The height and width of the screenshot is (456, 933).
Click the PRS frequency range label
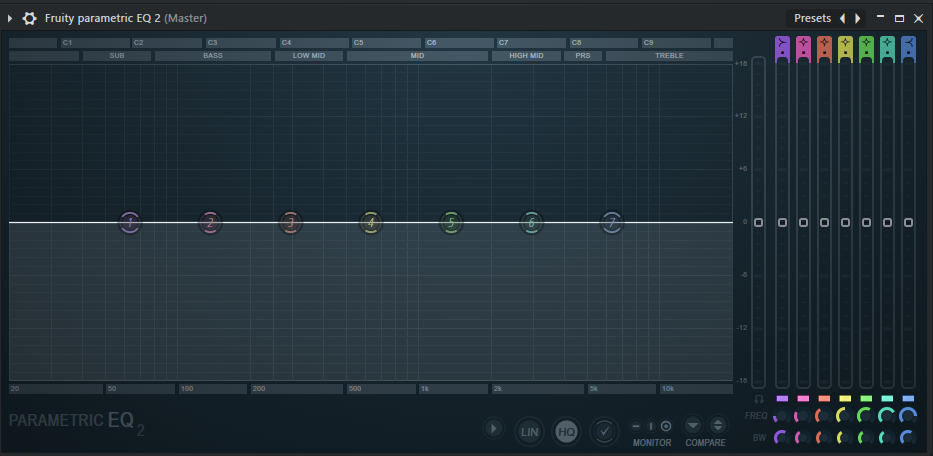click(x=583, y=56)
